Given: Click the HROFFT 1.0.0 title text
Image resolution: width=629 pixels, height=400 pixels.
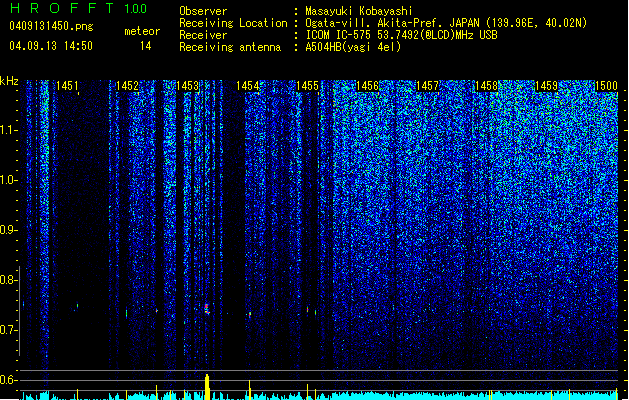Looking at the screenshot, I should coord(79,8).
